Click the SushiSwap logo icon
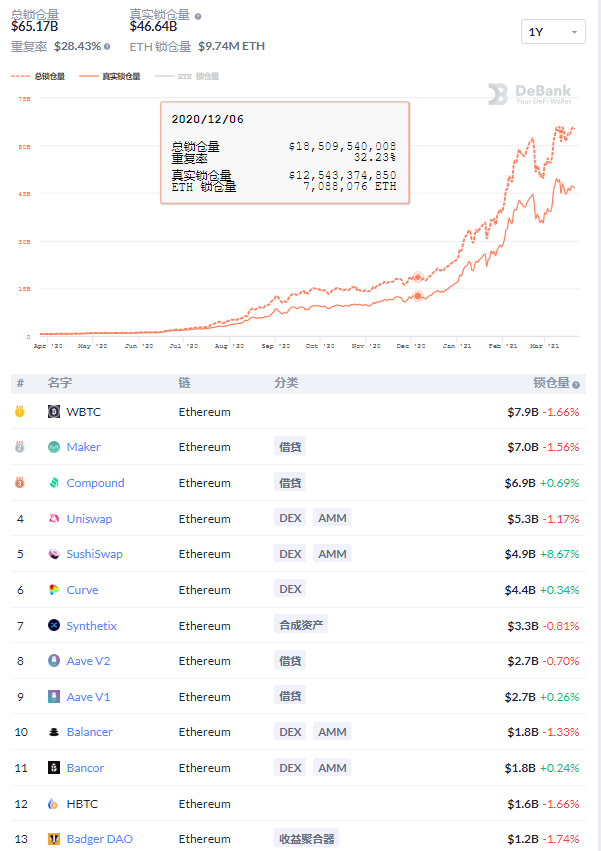This screenshot has height=851, width=601. click(x=54, y=554)
